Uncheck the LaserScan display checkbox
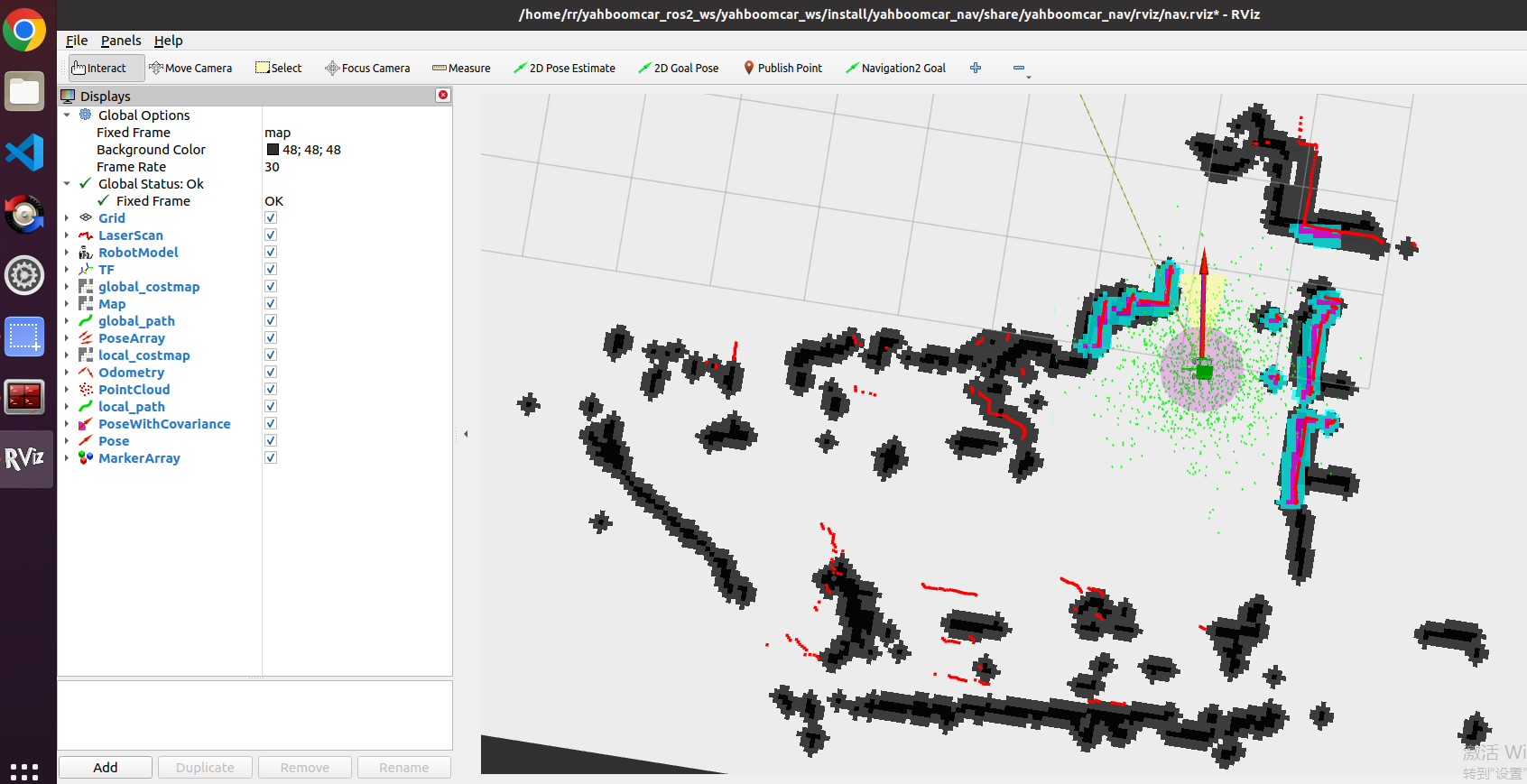The height and width of the screenshot is (784, 1527). click(271, 235)
